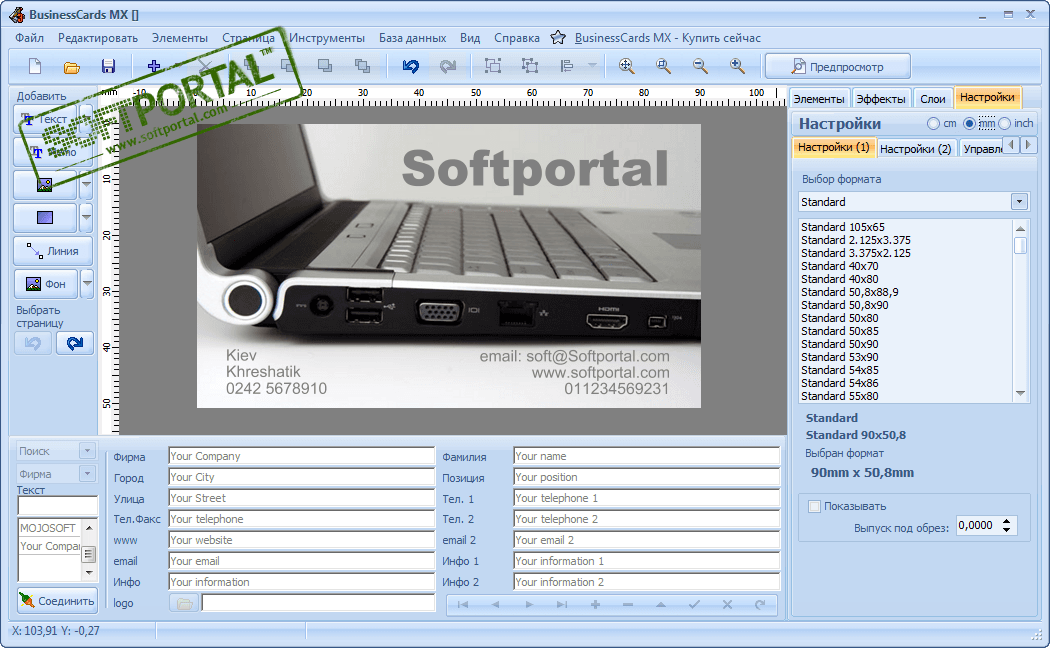Screen dimensions: 1050x648
Task: Refresh the database records
Action: coord(760,604)
